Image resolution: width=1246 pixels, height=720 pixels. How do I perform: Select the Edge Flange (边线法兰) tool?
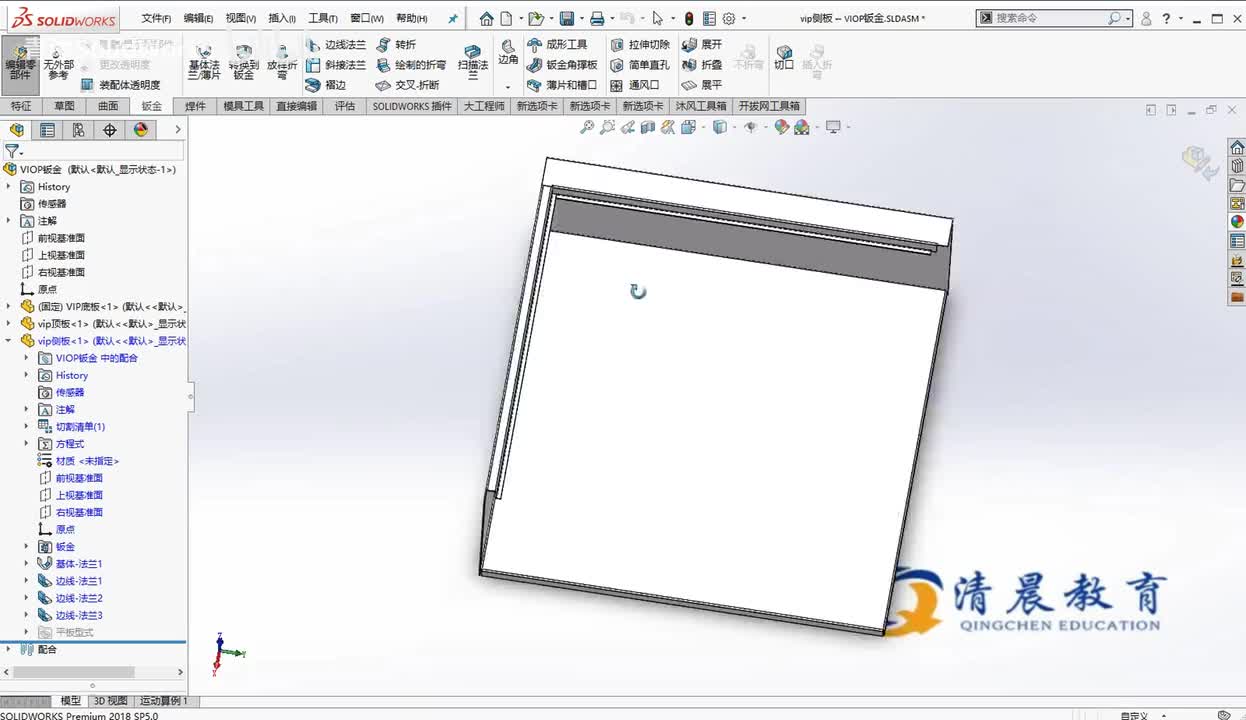336,45
